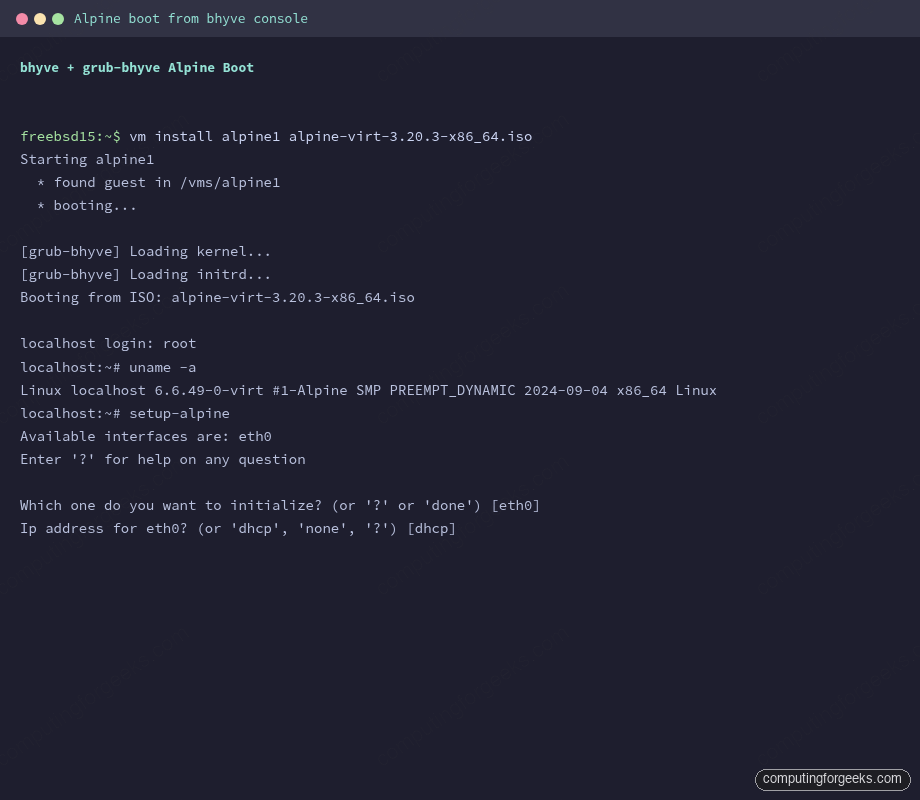Screen dimensions: 920x800
Task: Click the Available interfaces are eth0 line
Action: point(145,436)
